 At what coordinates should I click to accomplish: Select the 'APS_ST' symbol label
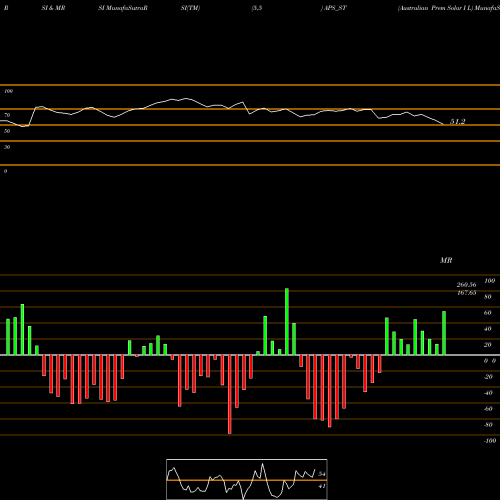(335, 8)
